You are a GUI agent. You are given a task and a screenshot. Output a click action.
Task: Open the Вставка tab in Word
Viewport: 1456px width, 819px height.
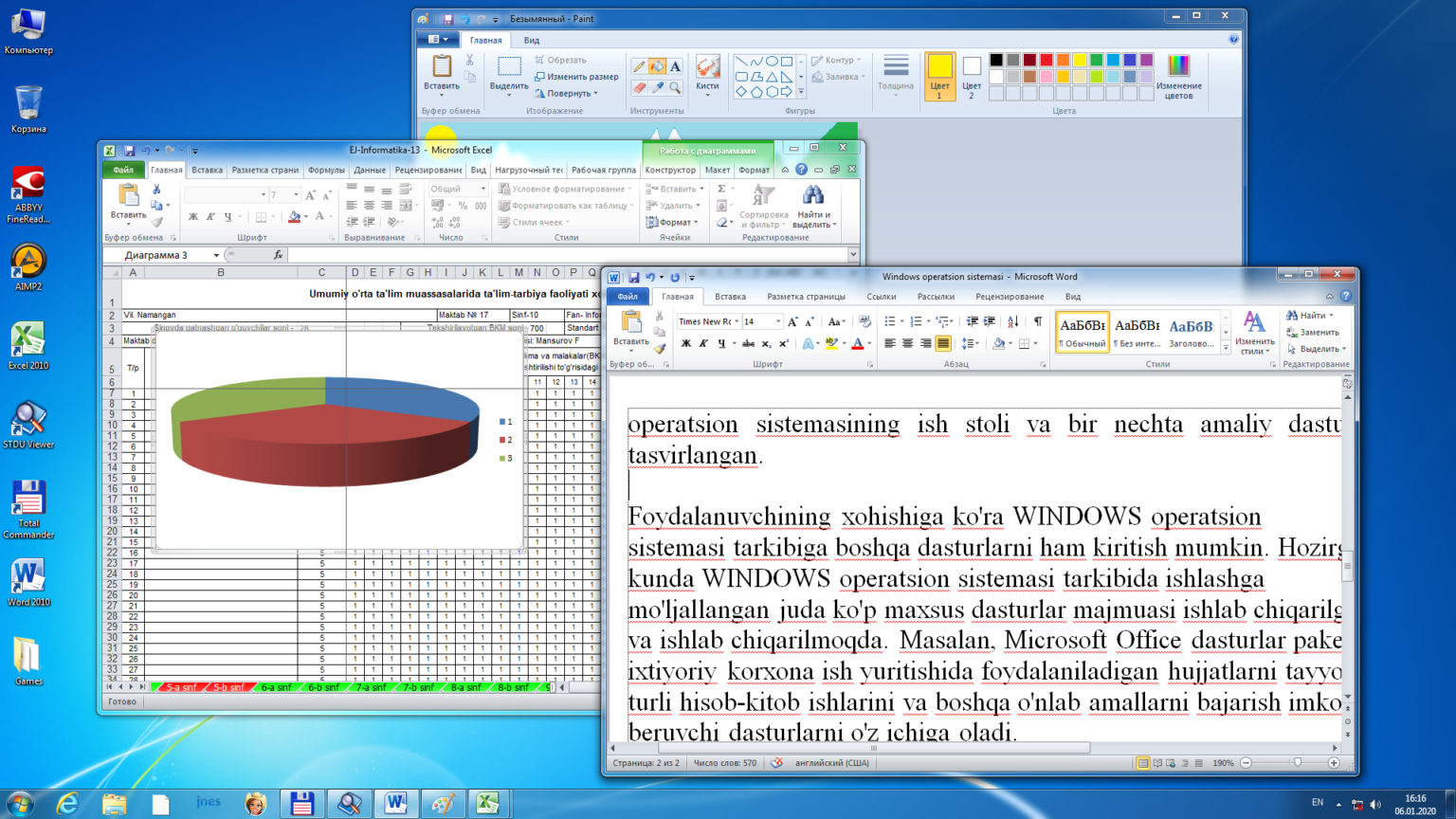pos(730,296)
